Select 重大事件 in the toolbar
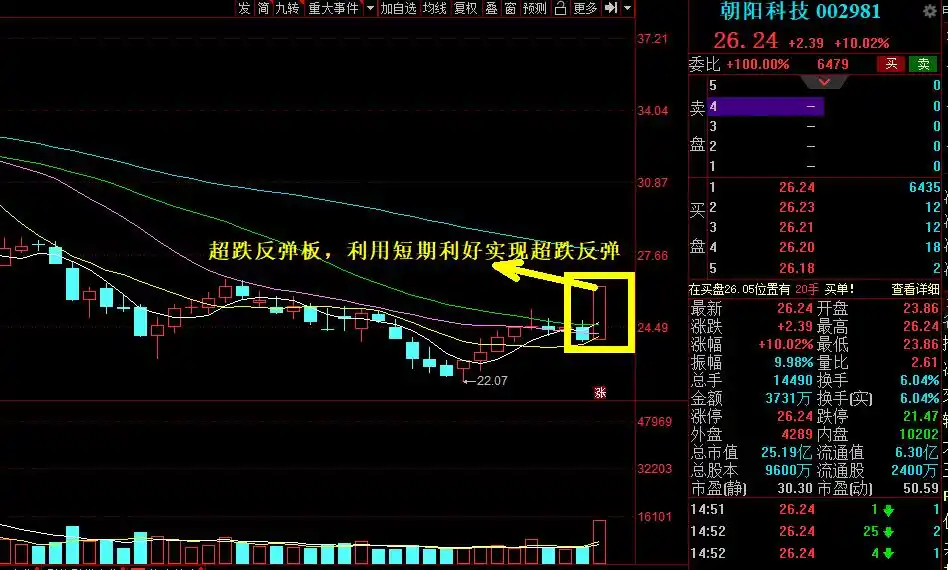Image resolution: width=948 pixels, height=570 pixels. pos(333,8)
